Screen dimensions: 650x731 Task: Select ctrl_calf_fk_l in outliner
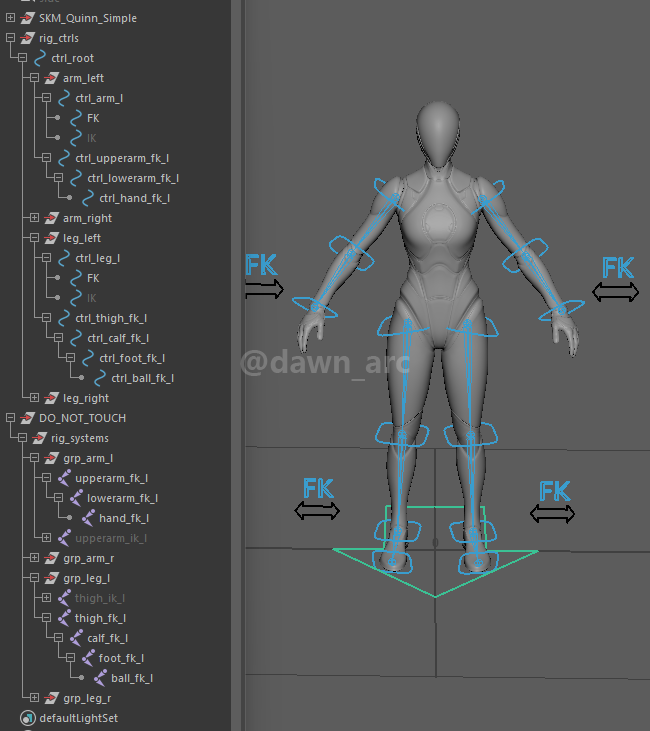tap(118, 338)
